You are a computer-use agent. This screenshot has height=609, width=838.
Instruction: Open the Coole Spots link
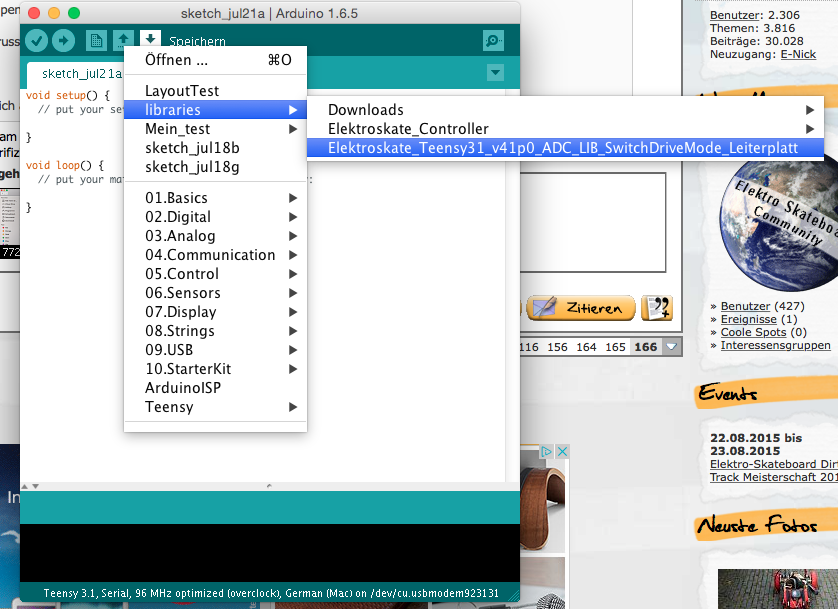tap(753, 332)
